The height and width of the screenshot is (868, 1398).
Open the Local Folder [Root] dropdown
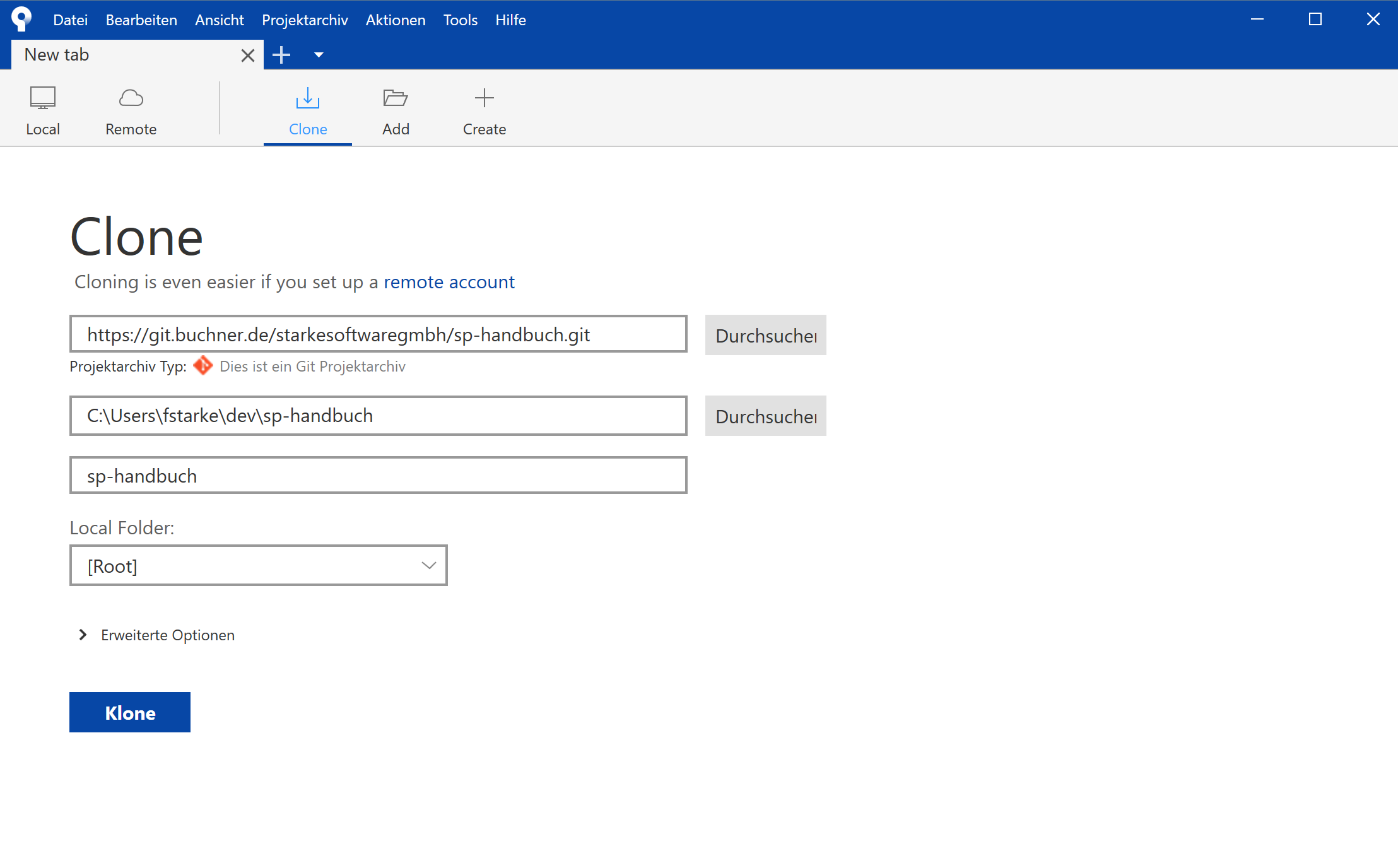(x=258, y=565)
